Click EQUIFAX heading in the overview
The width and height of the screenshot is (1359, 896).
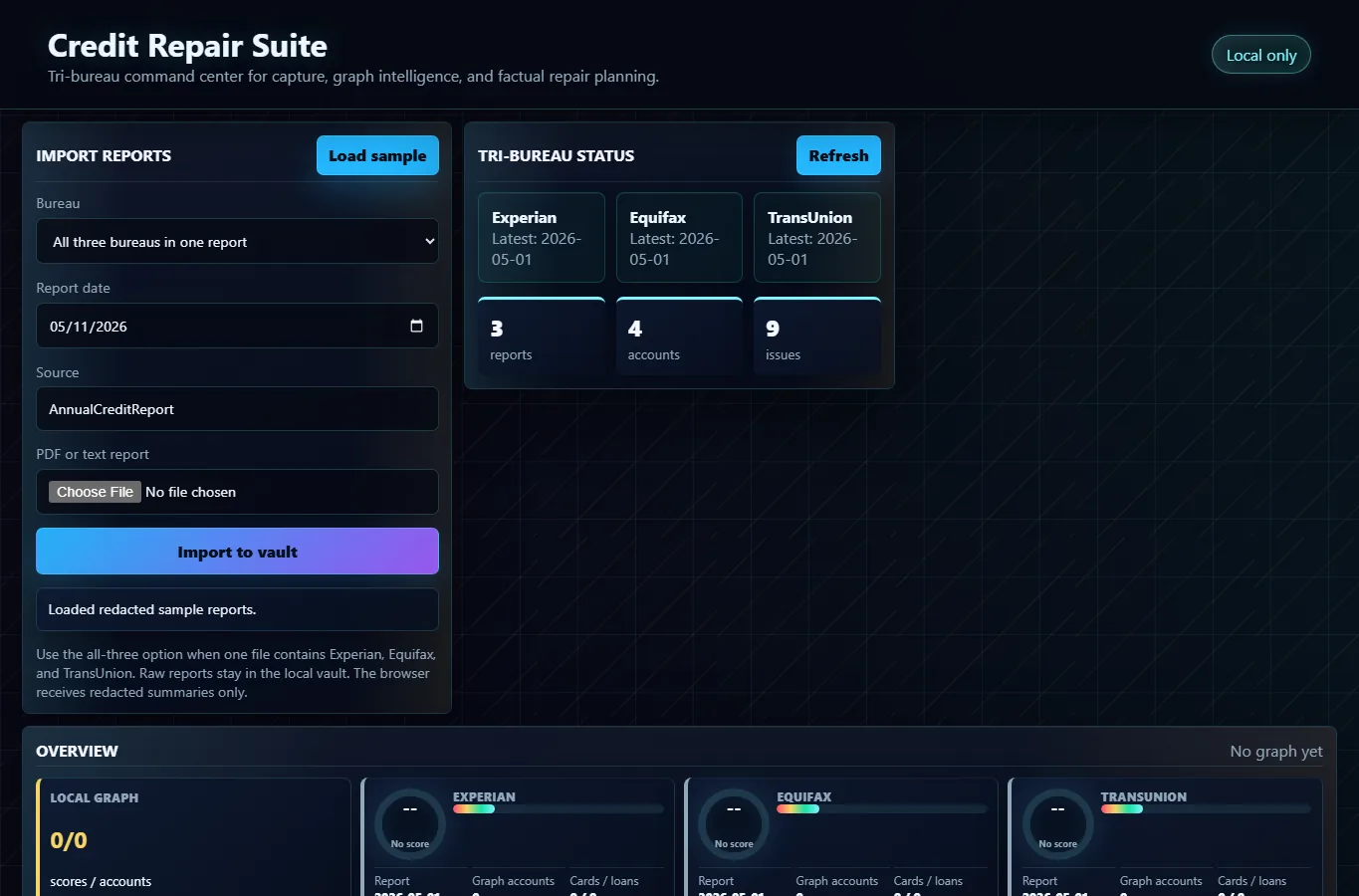click(804, 796)
